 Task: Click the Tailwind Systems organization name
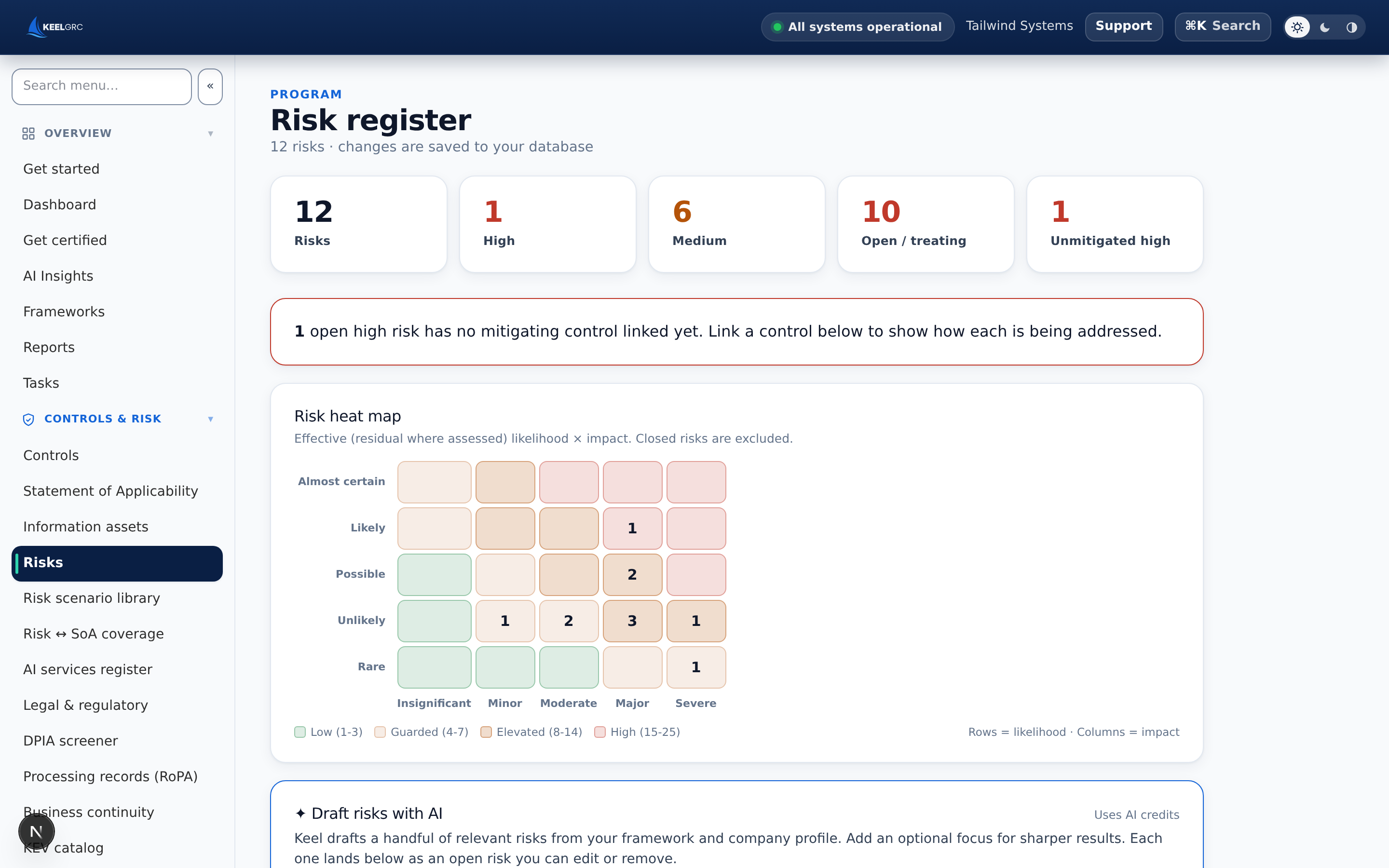pos(1019,26)
